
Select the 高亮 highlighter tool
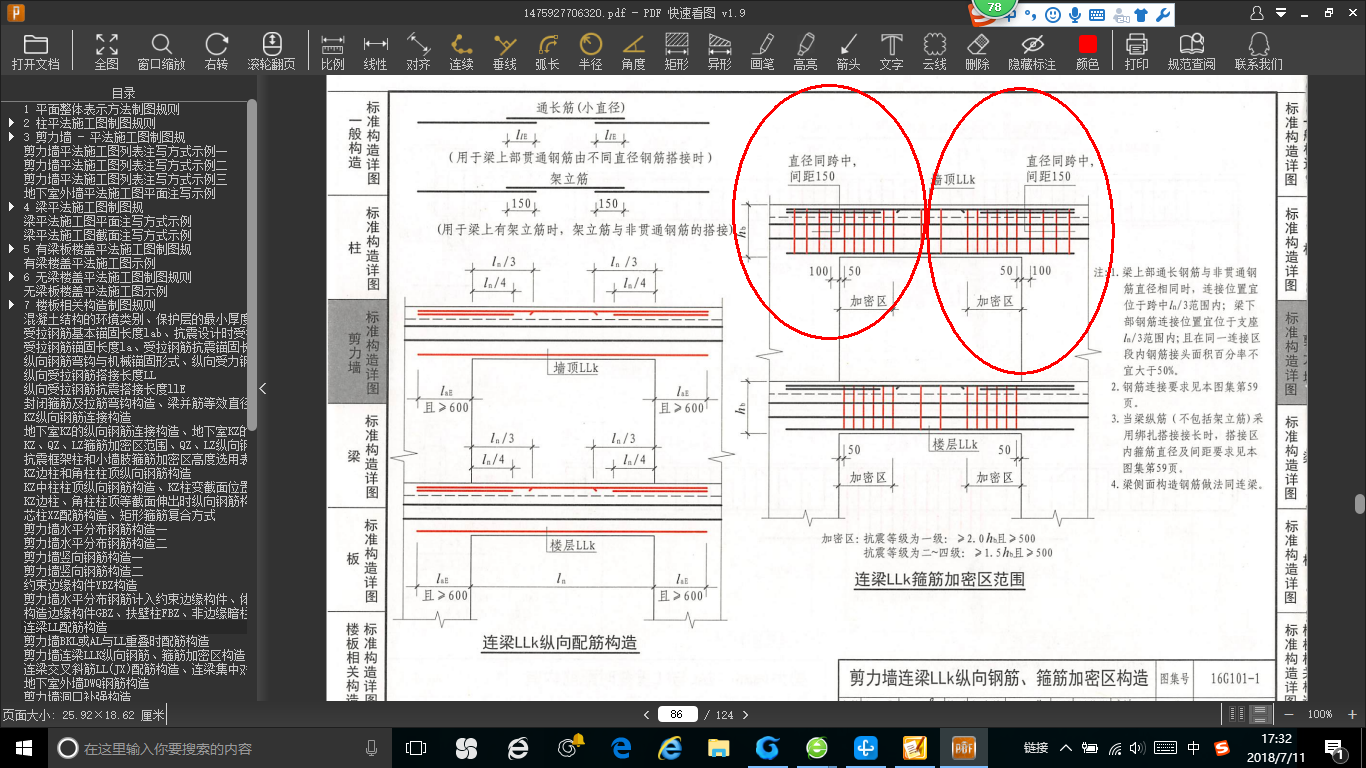[x=805, y=51]
